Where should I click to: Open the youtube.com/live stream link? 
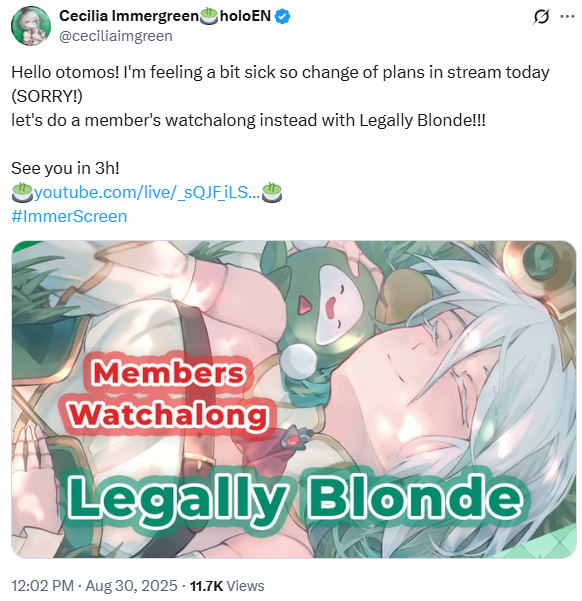pos(147,192)
